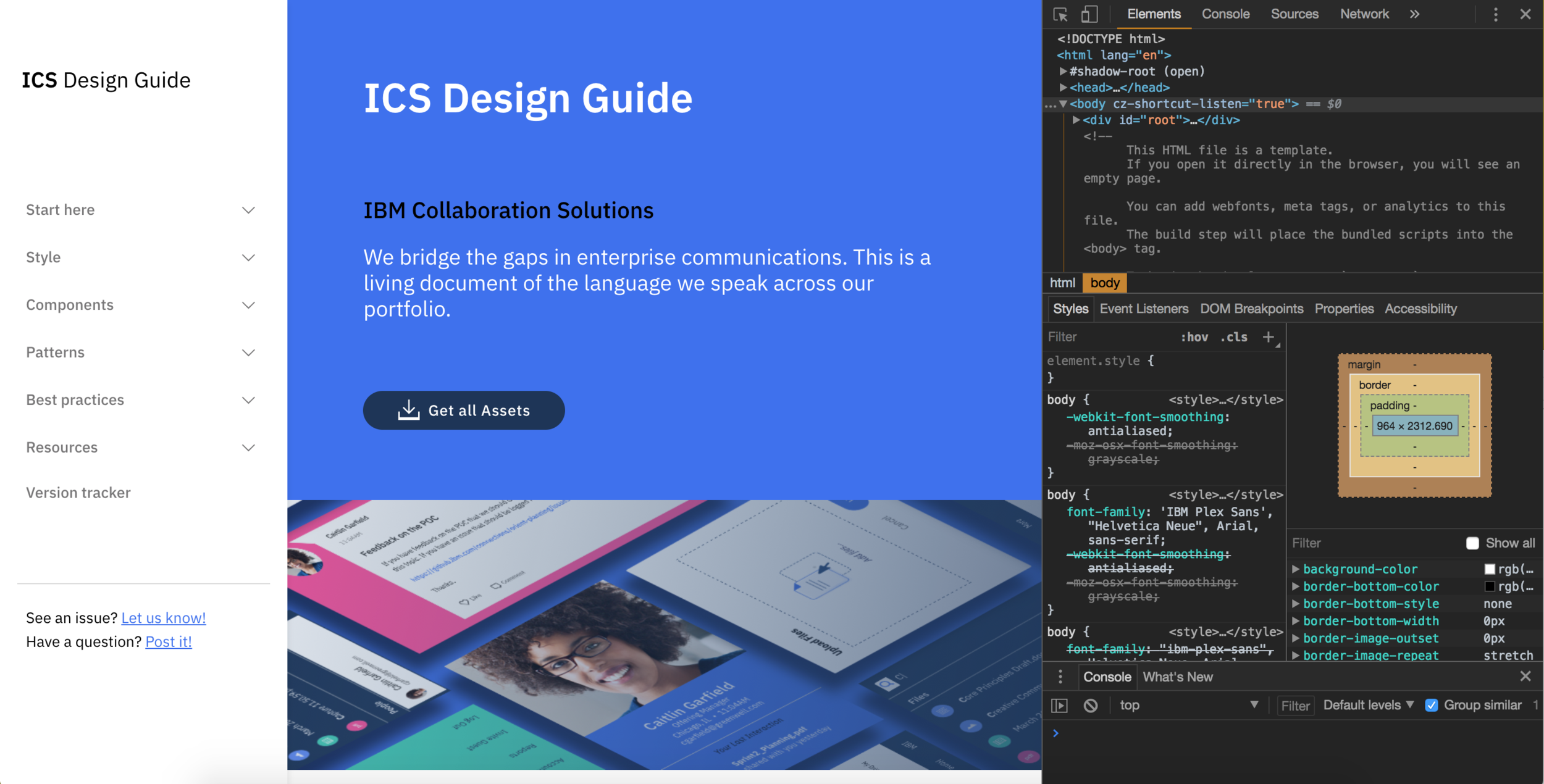Toggle the :hov element state button
This screenshot has width=1544, height=784.
[x=1194, y=337]
